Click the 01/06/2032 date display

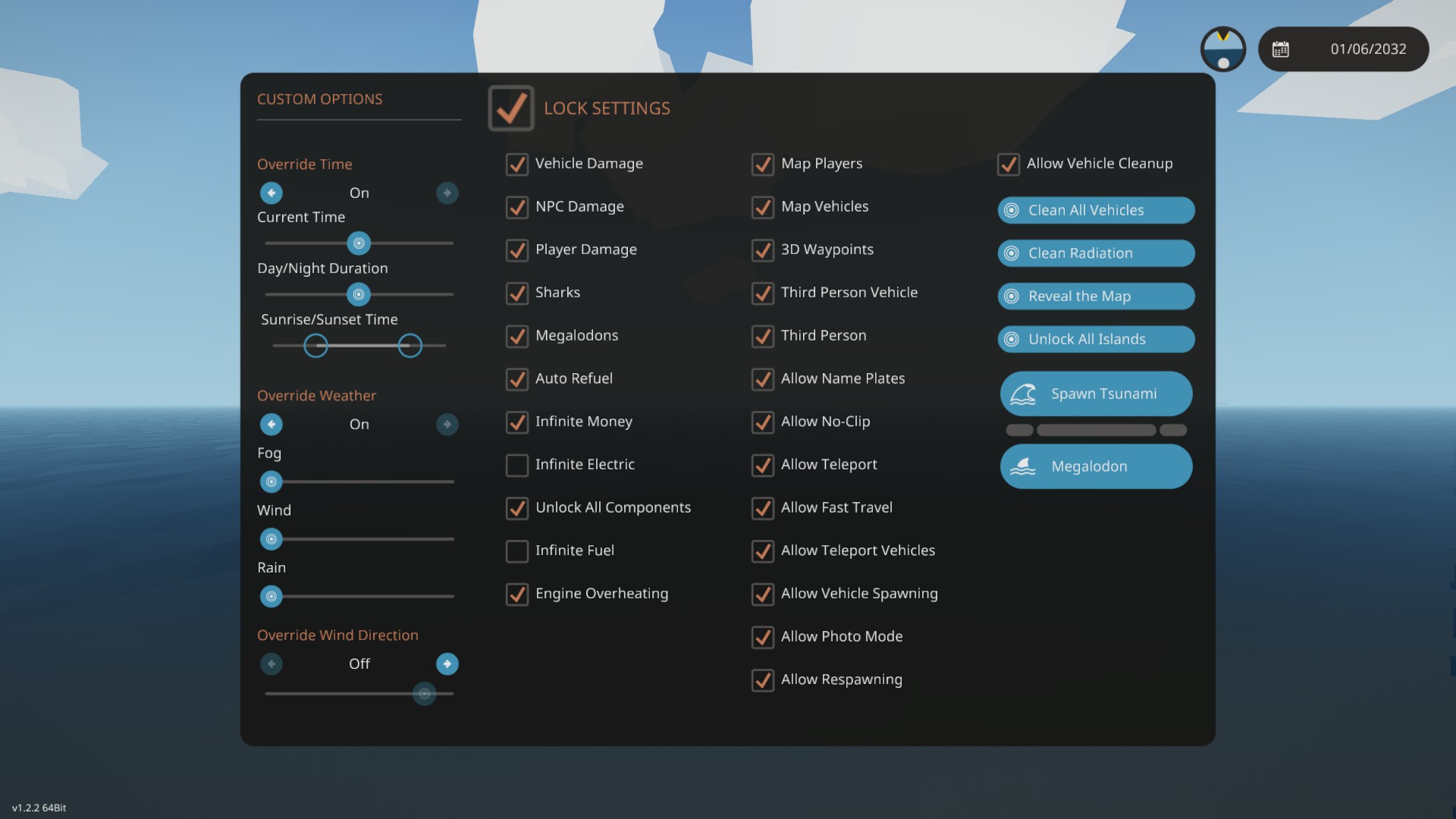click(x=1367, y=49)
